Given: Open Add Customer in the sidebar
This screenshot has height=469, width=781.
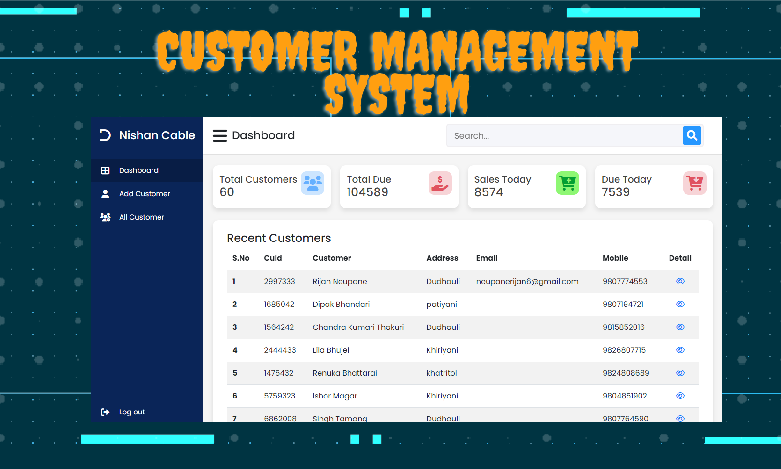Looking at the screenshot, I should point(144,194).
